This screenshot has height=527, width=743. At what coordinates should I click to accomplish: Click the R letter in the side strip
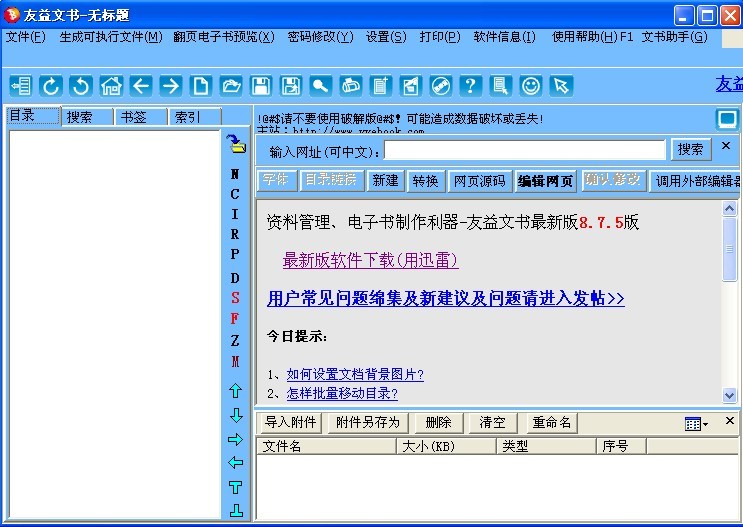click(235, 234)
